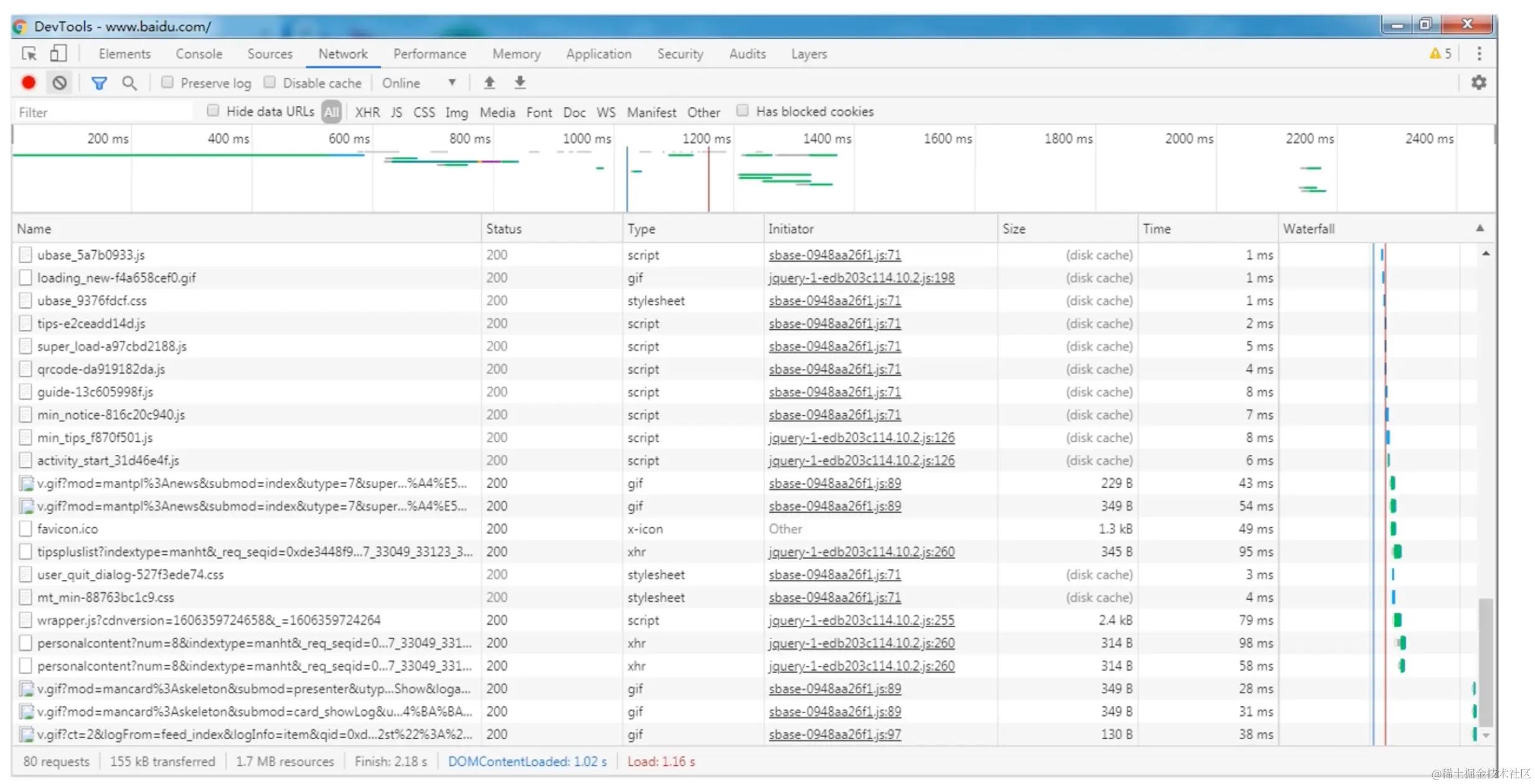
Task: Open the Memory tab
Action: click(x=517, y=54)
